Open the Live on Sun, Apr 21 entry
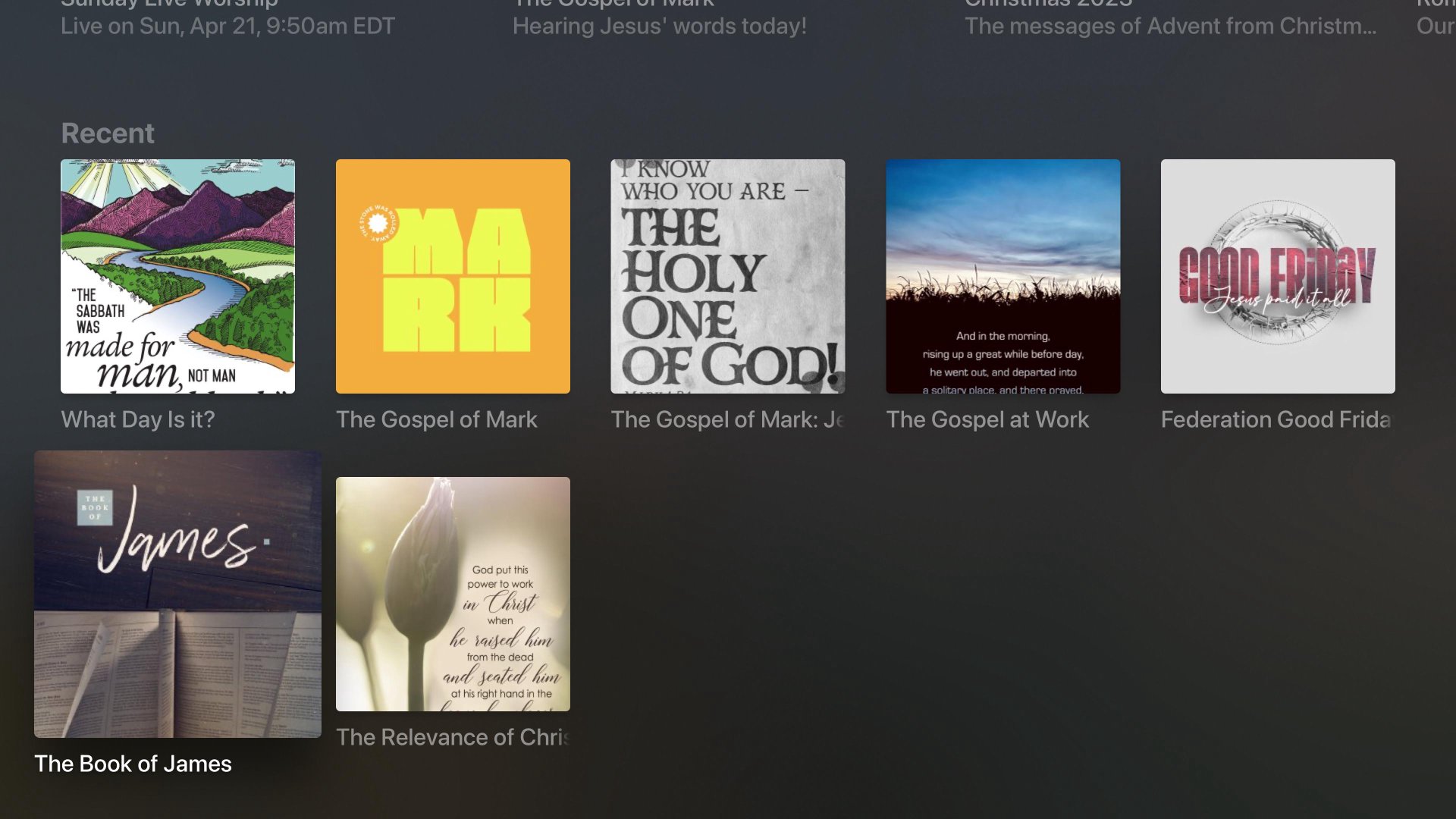 click(x=227, y=26)
